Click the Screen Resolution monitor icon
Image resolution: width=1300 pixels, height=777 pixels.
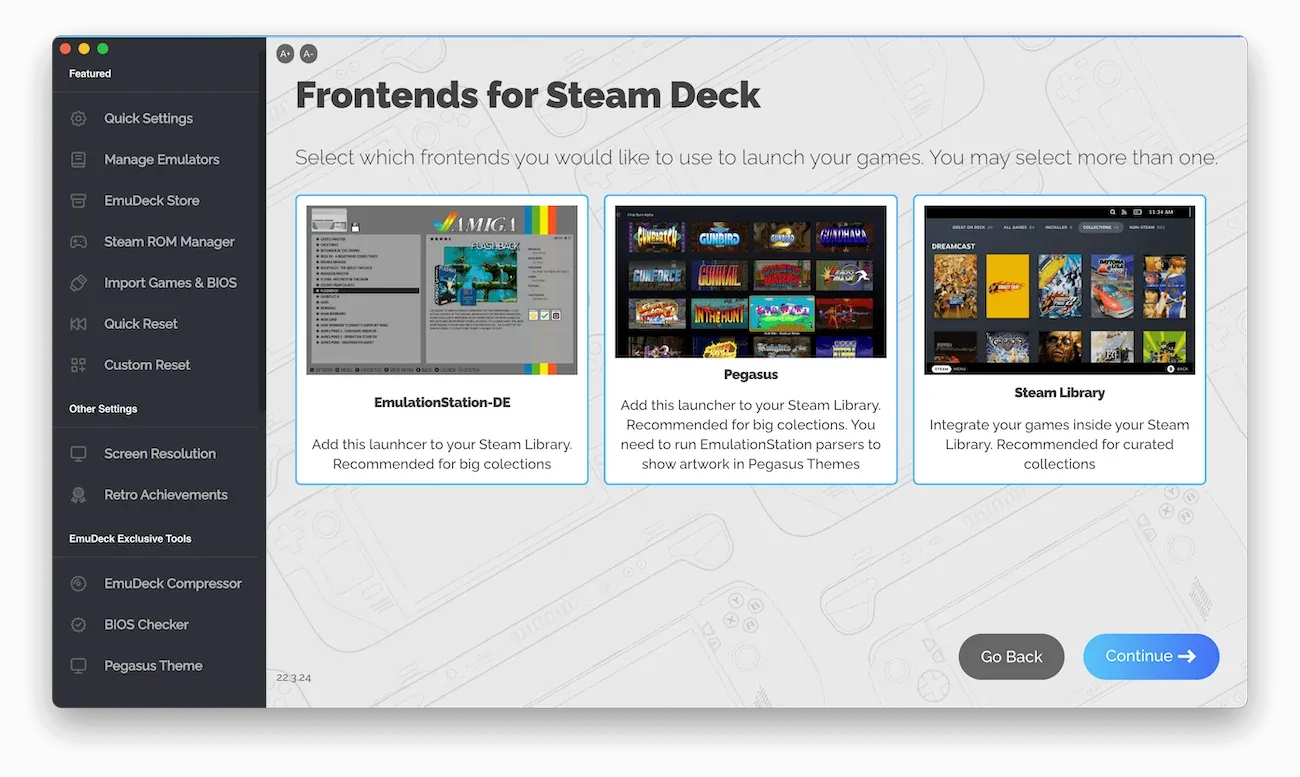[78, 454]
